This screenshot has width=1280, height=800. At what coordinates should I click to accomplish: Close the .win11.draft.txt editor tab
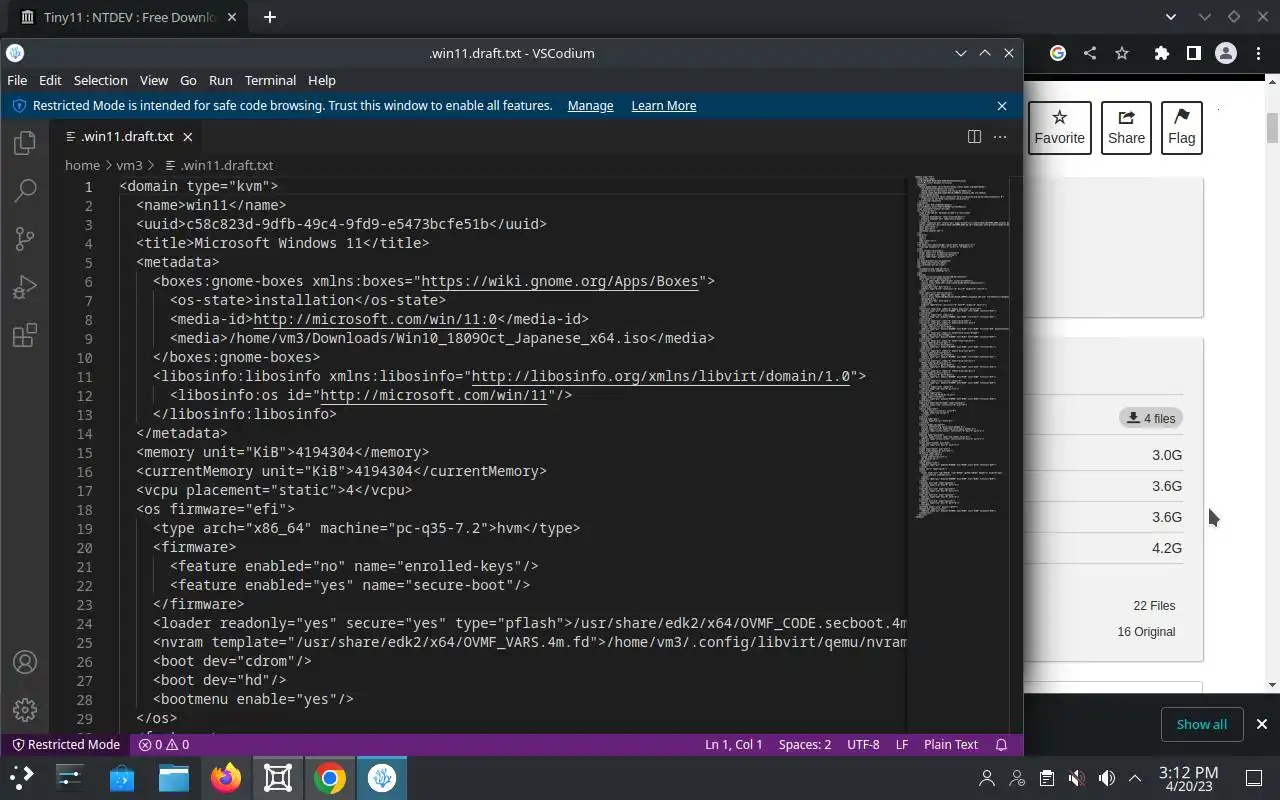click(x=187, y=137)
